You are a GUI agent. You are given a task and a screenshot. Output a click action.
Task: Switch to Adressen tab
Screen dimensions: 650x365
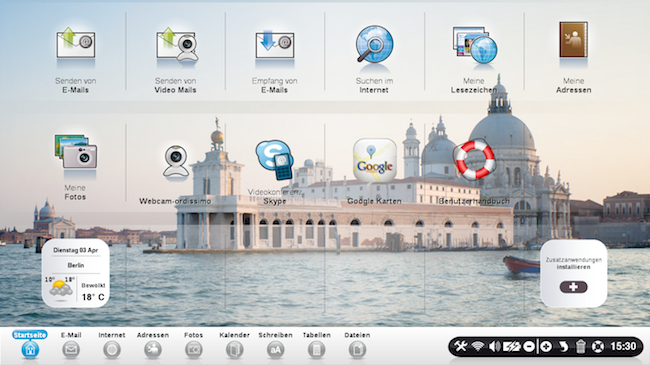(153, 345)
